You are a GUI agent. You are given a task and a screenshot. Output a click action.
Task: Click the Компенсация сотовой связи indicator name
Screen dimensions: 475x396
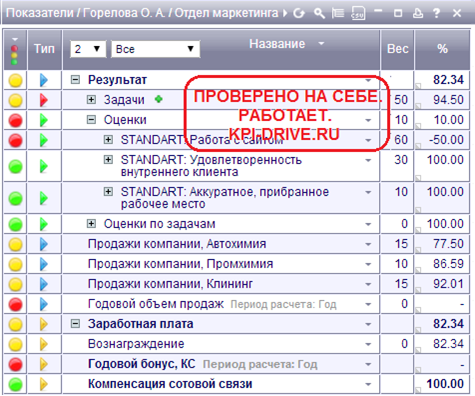click(x=170, y=384)
